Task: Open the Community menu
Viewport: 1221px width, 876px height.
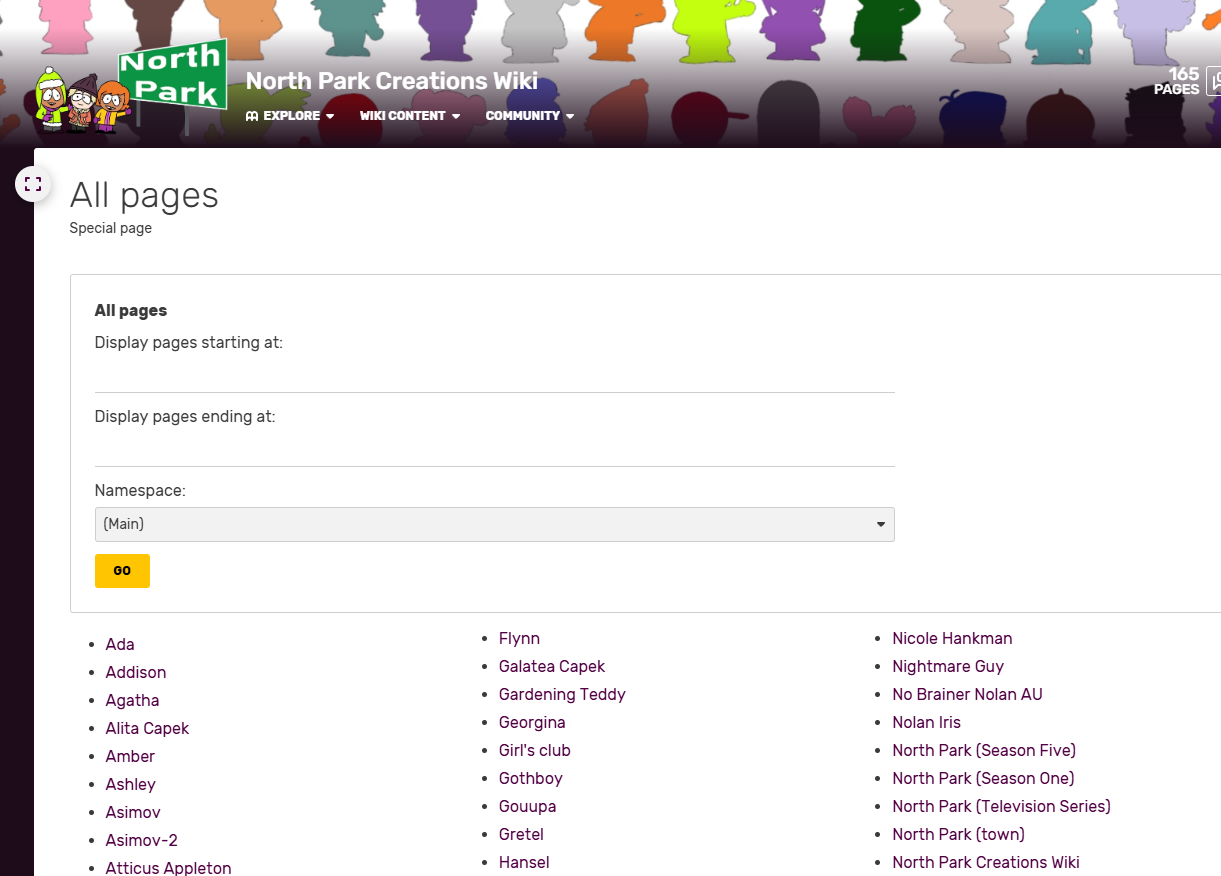Action: click(x=530, y=116)
